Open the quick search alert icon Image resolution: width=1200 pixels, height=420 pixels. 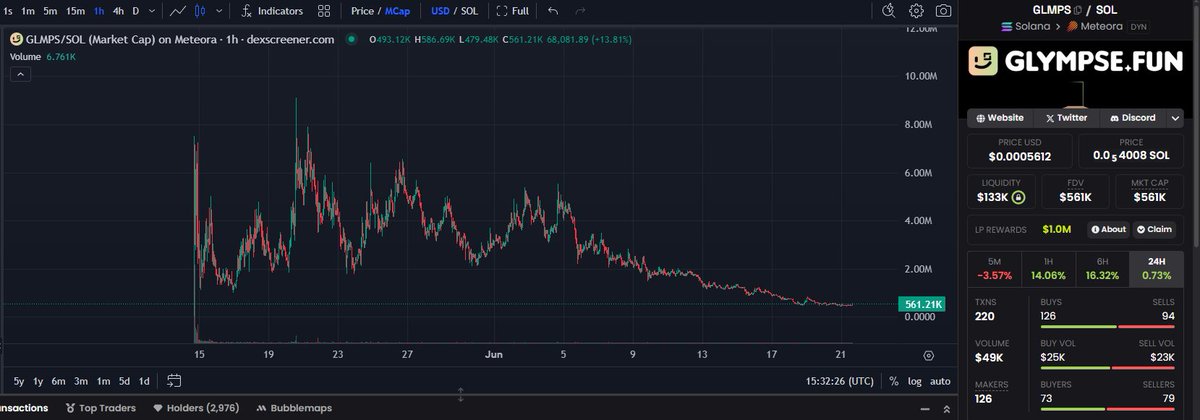[890, 11]
